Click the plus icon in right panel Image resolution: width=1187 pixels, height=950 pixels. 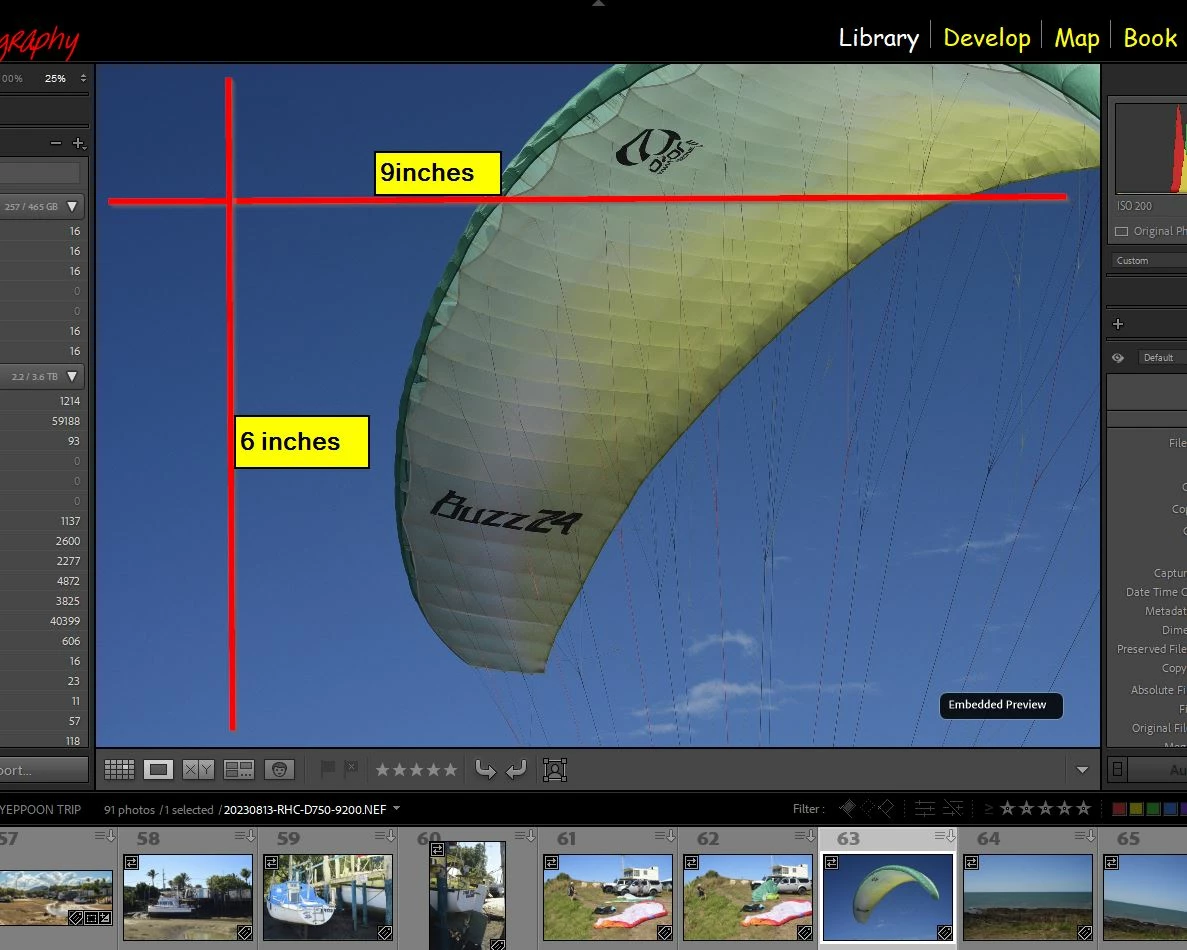pyautogui.click(x=1118, y=324)
